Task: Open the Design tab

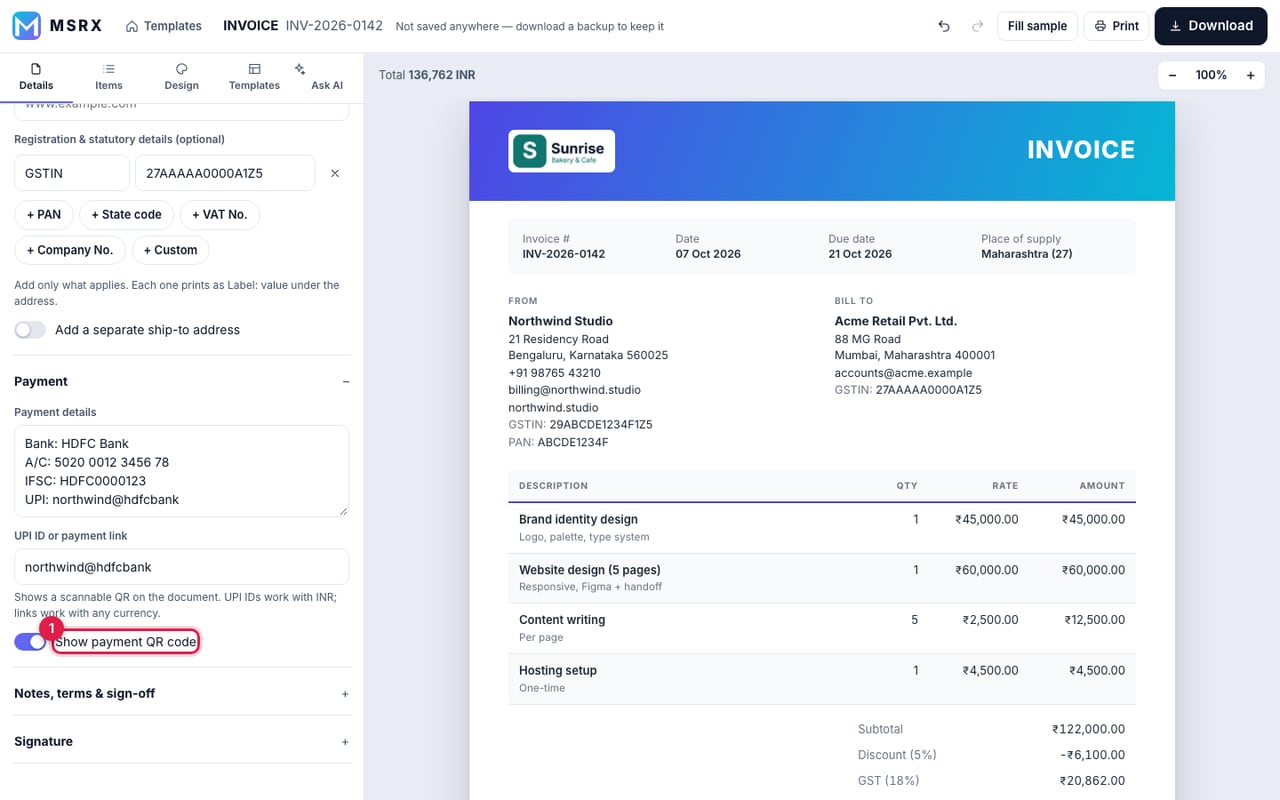Action: tap(182, 77)
